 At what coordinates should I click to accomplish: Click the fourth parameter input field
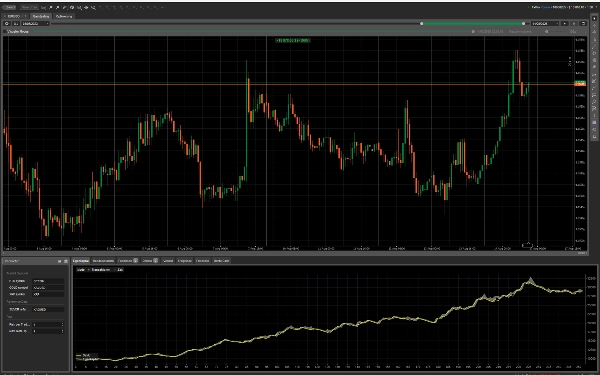point(48,309)
